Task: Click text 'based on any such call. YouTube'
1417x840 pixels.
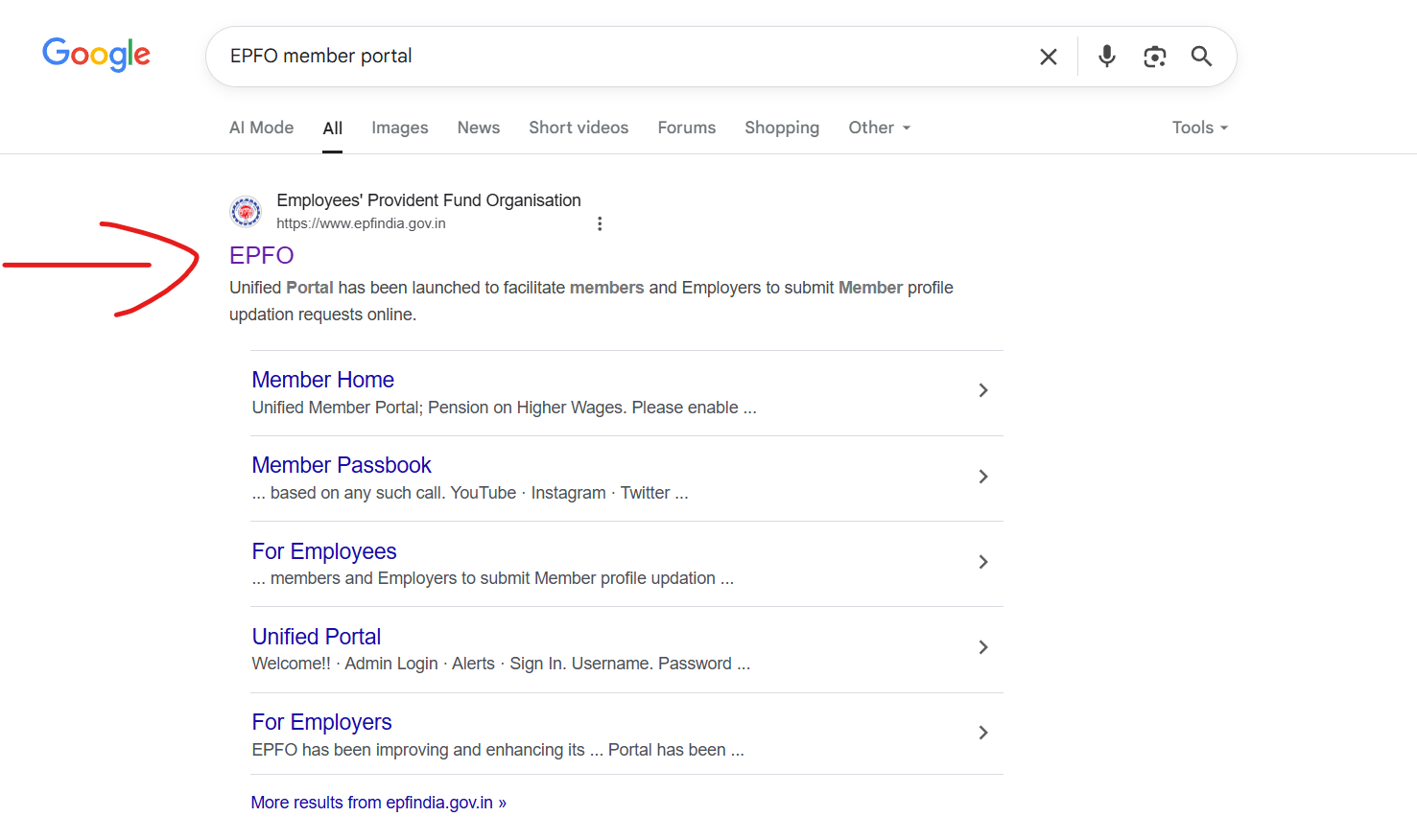Action: point(393,493)
